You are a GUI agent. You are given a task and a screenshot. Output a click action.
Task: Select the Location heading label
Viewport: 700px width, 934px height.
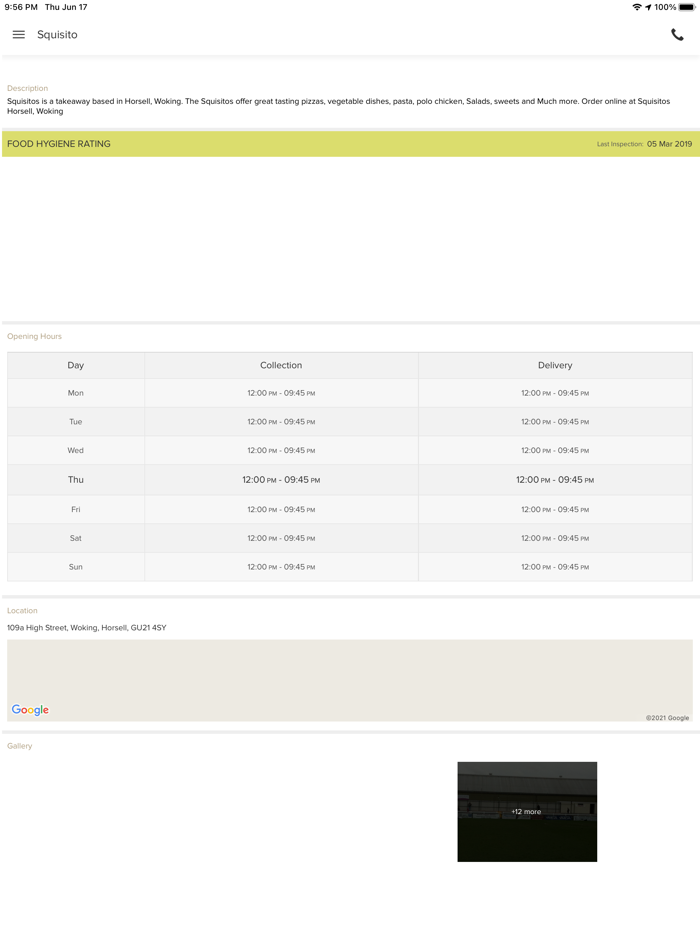click(x=22, y=611)
